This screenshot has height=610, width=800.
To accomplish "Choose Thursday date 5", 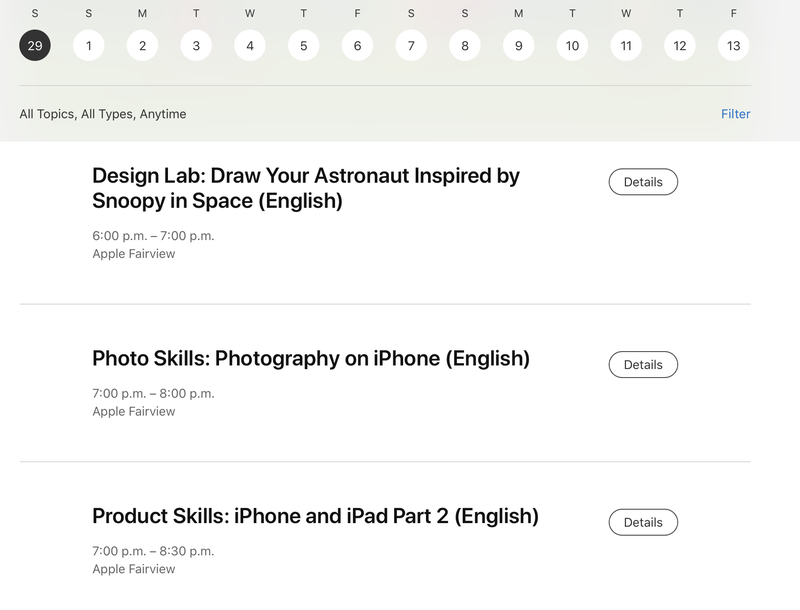I will pyautogui.click(x=304, y=45).
